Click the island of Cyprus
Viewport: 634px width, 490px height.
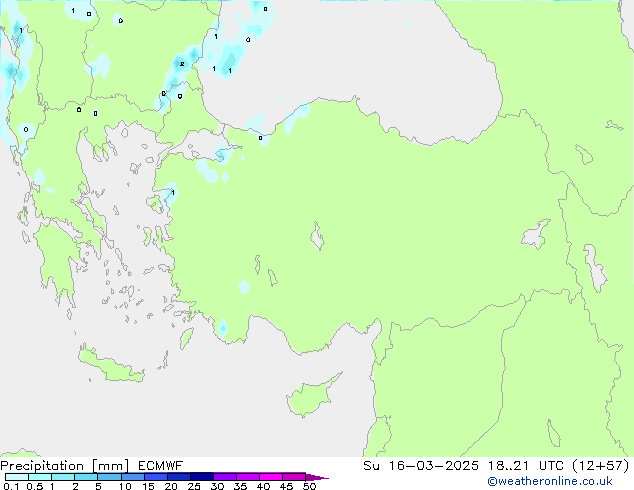point(311,389)
